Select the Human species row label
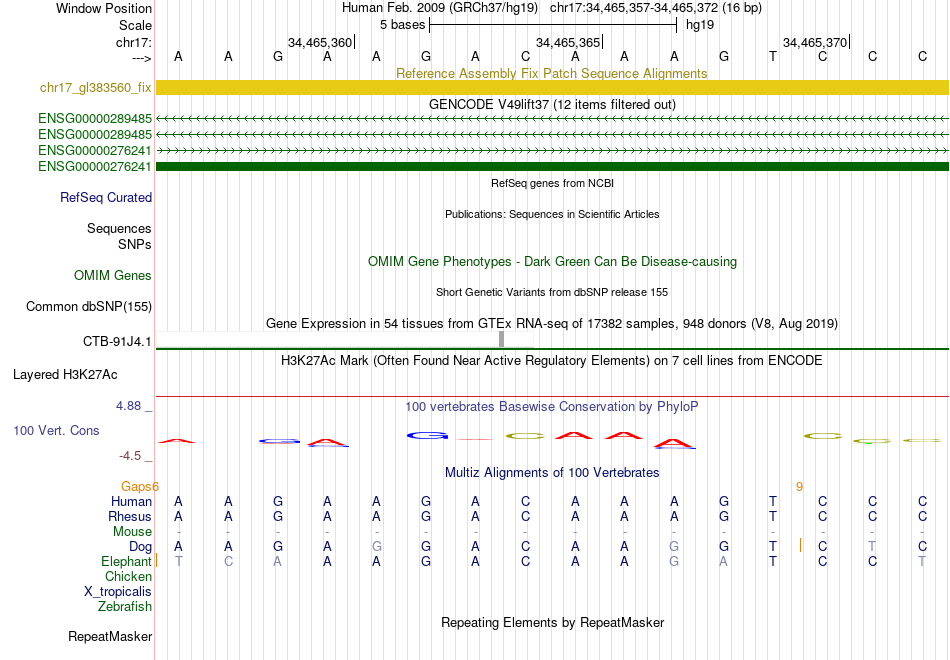Viewport: 950px width, 660px height. point(131,502)
